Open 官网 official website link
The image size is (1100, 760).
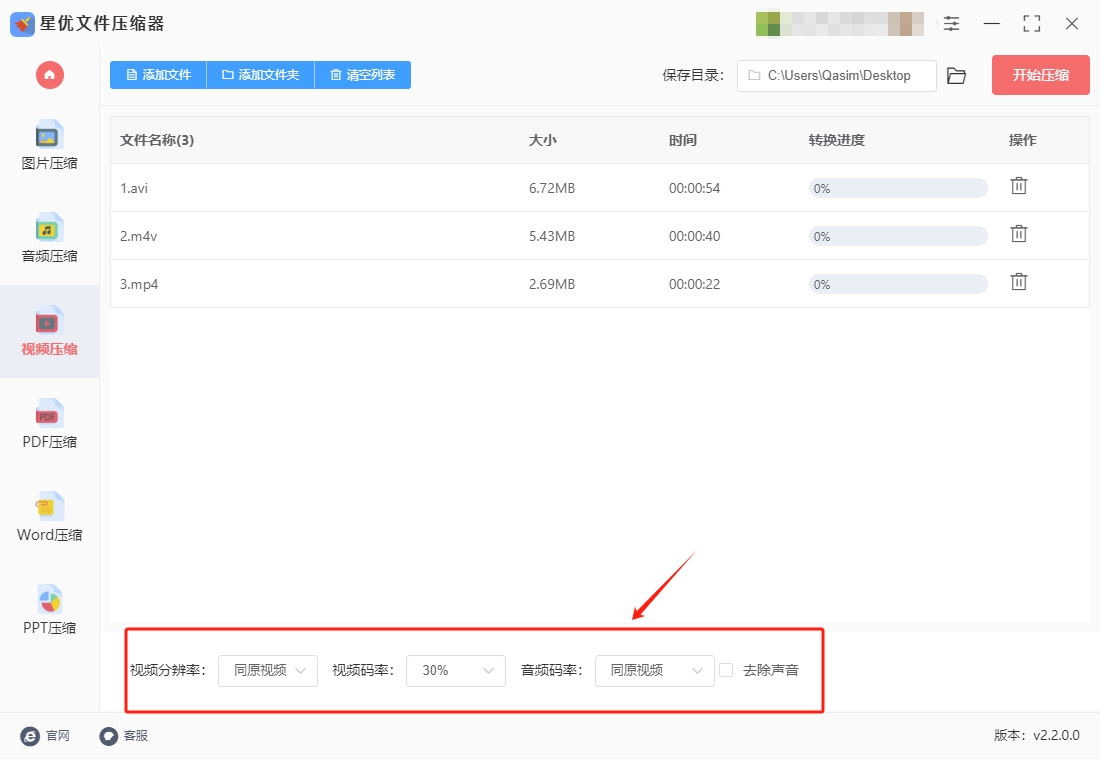pos(46,735)
